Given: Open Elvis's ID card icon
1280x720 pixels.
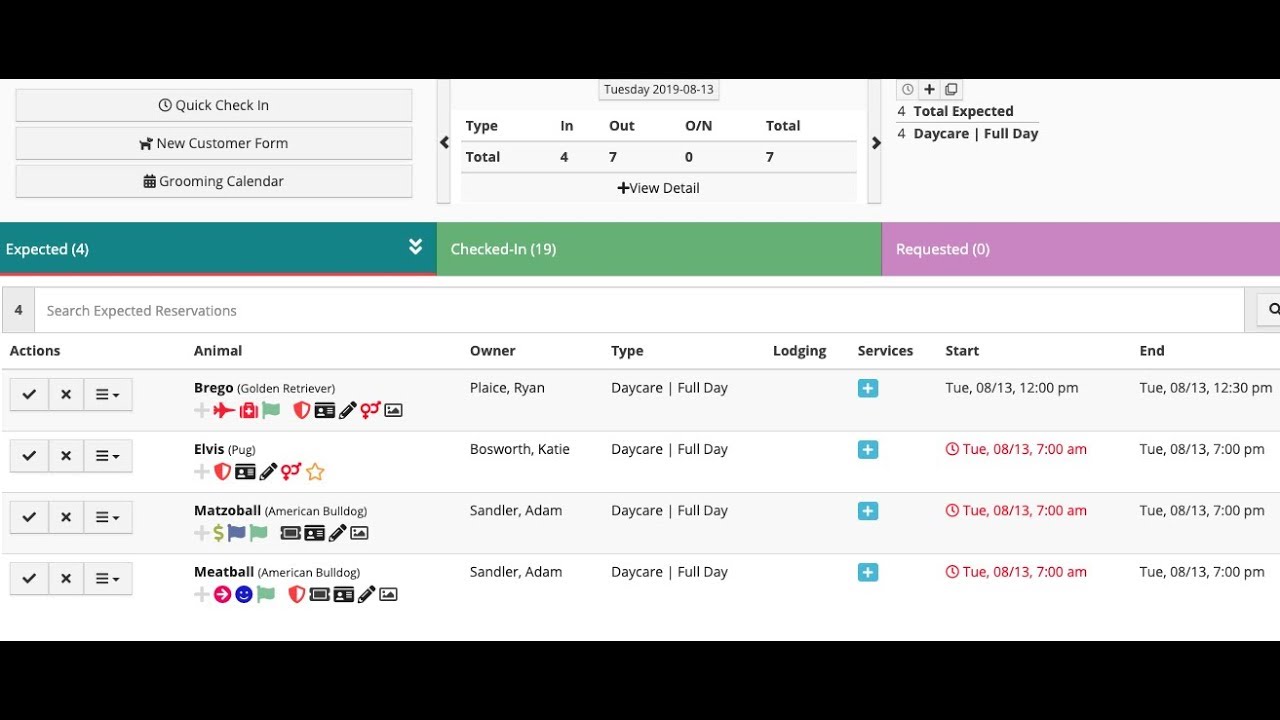Looking at the screenshot, I should point(245,471).
